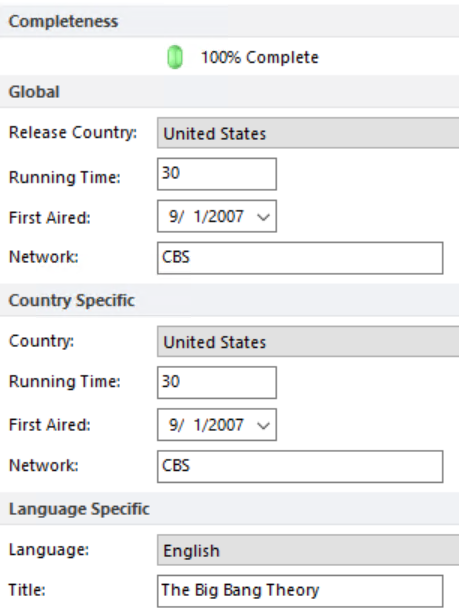The image size is (459, 613).
Task: Click the Title field with The Big Bang Theory
Action: (x=300, y=591)
